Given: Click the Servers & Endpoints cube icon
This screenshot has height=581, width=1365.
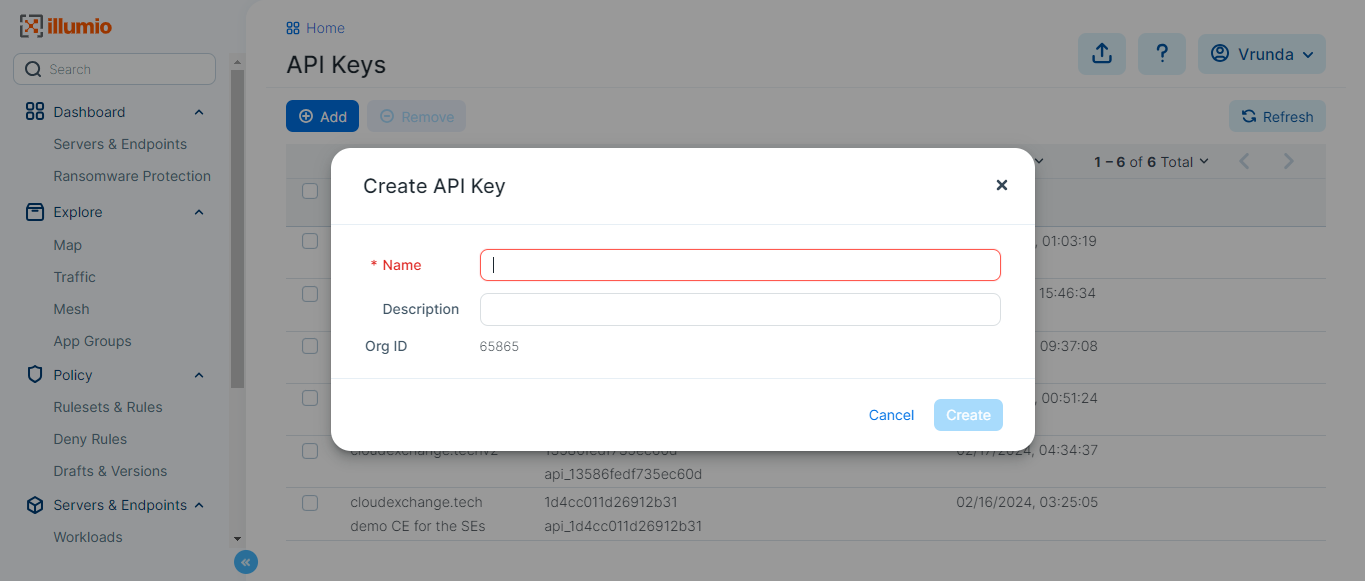Looking at the screenshot, I should click(x=35, y=505).
